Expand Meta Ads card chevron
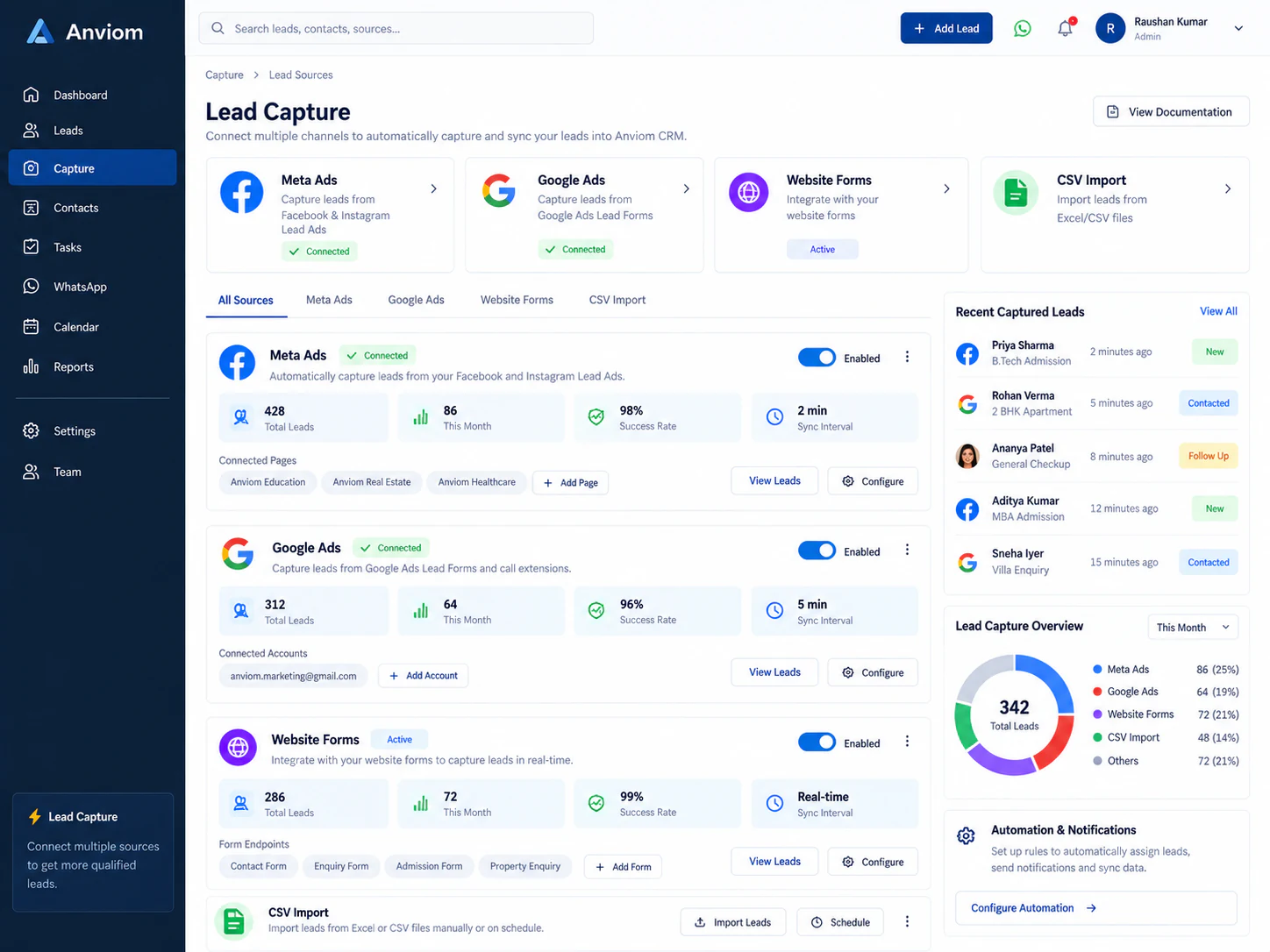 (x=433, y=188)
